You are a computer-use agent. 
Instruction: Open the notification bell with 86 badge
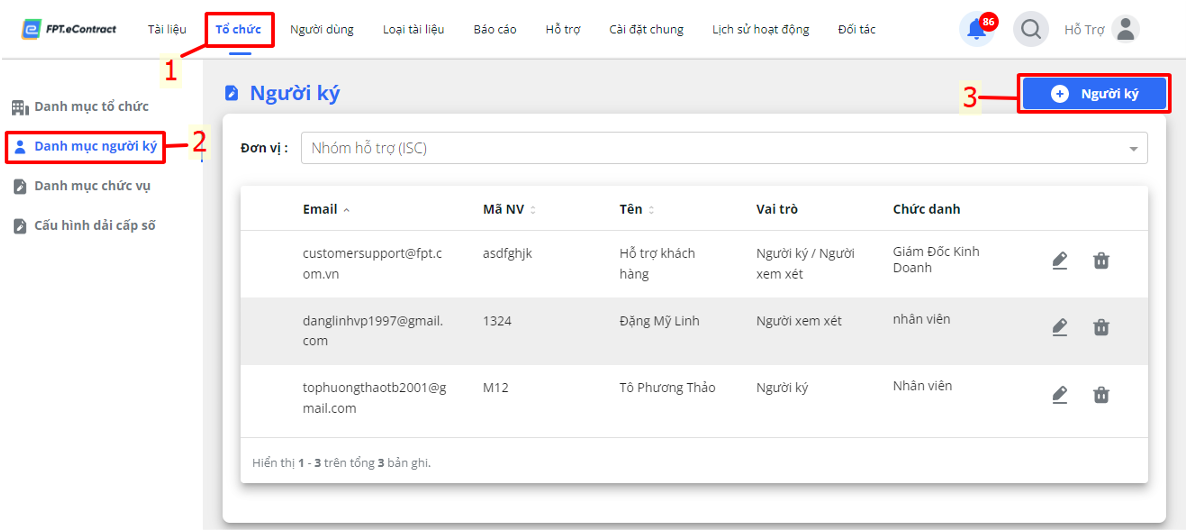[x=977, y=30]
